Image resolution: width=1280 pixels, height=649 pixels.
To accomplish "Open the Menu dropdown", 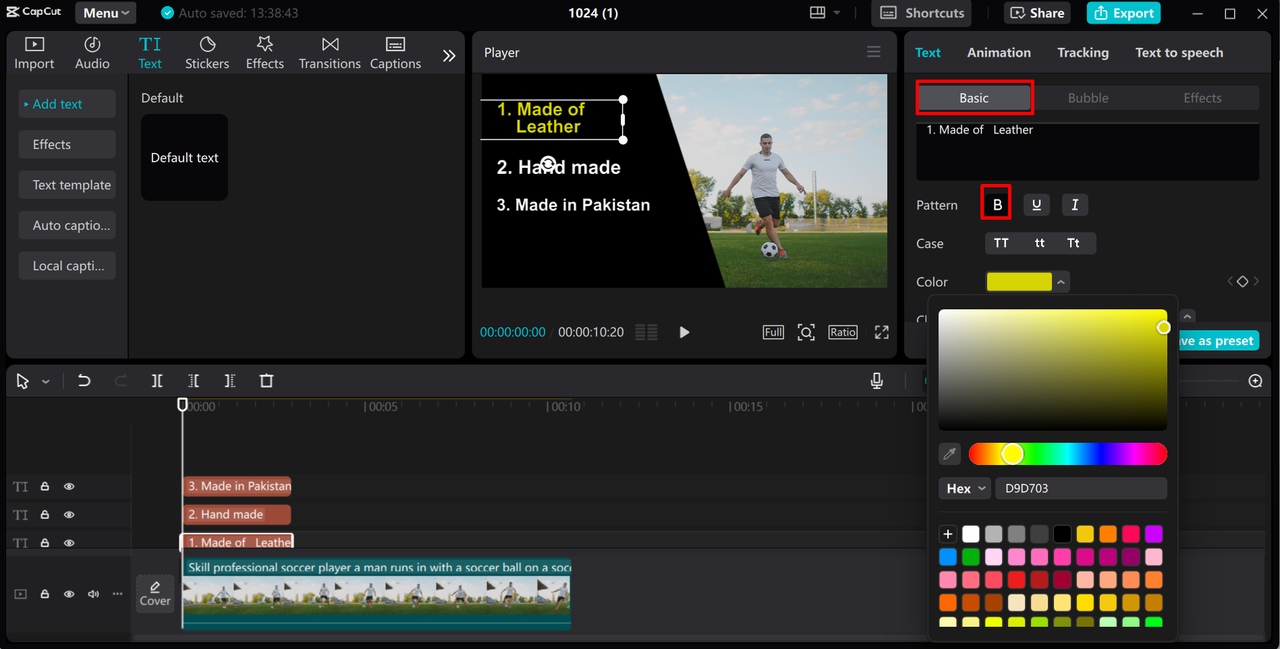I will click(x=106, y=13).
